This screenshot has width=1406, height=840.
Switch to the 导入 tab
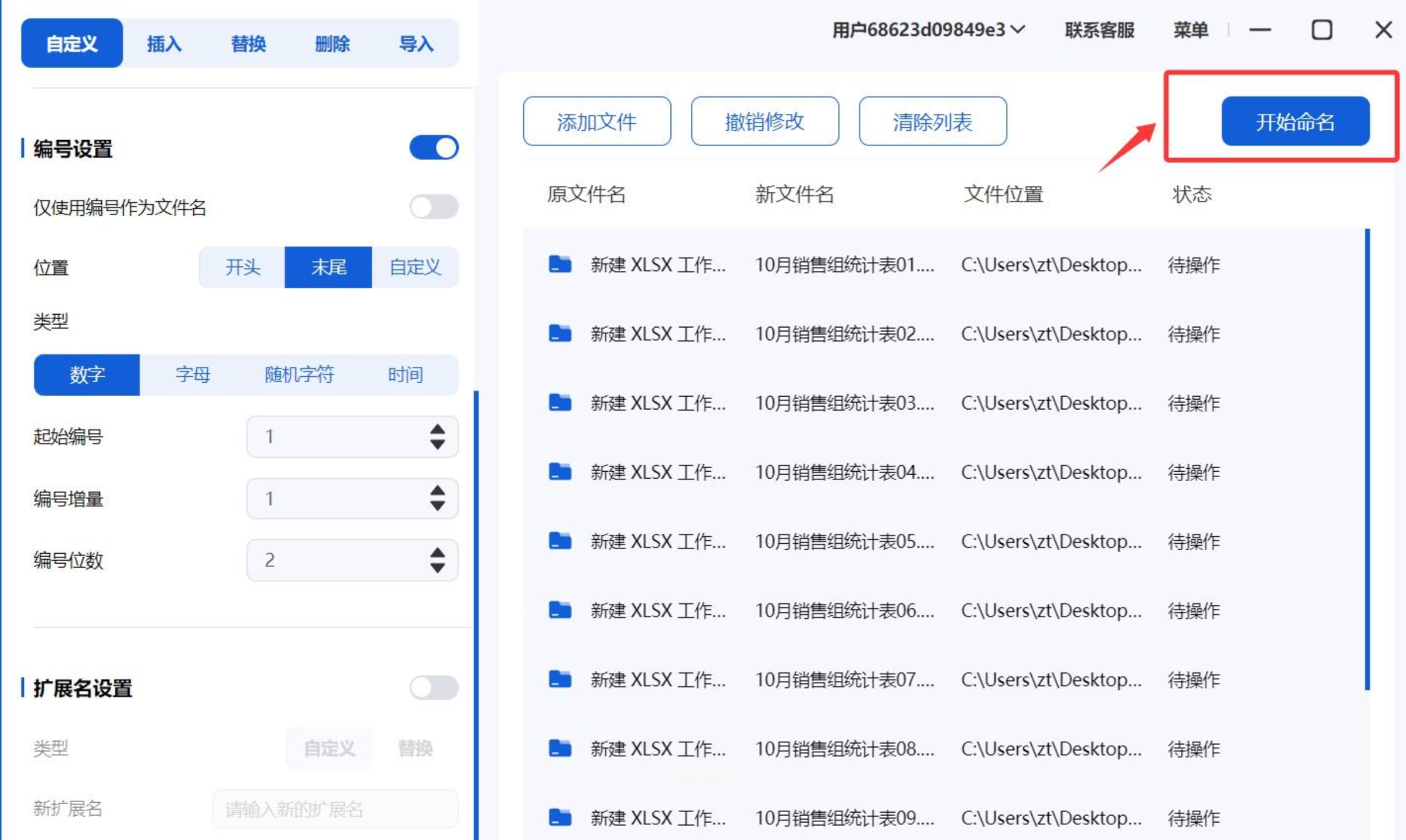point(416,44)
